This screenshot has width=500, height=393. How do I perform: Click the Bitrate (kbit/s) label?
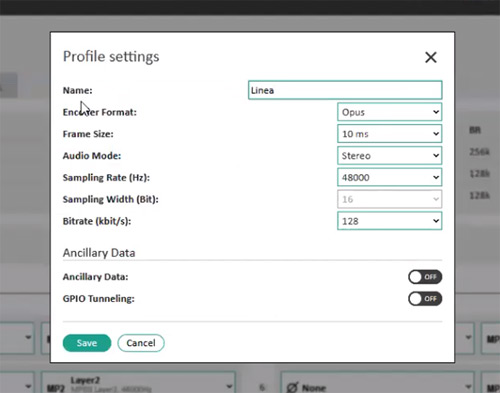click(97, 221)
